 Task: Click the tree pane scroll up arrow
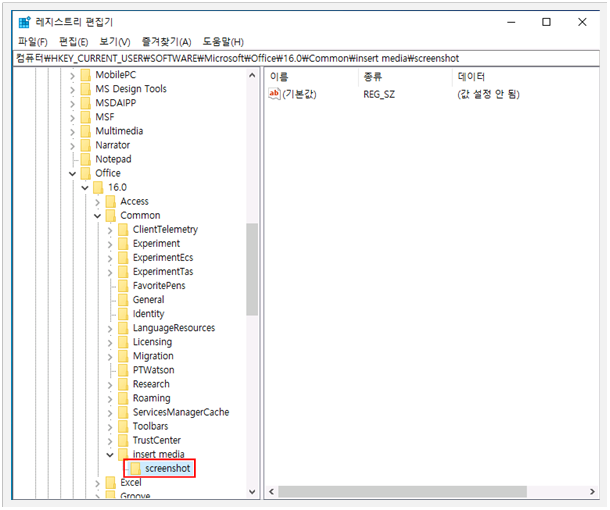[x=252, y=75]
